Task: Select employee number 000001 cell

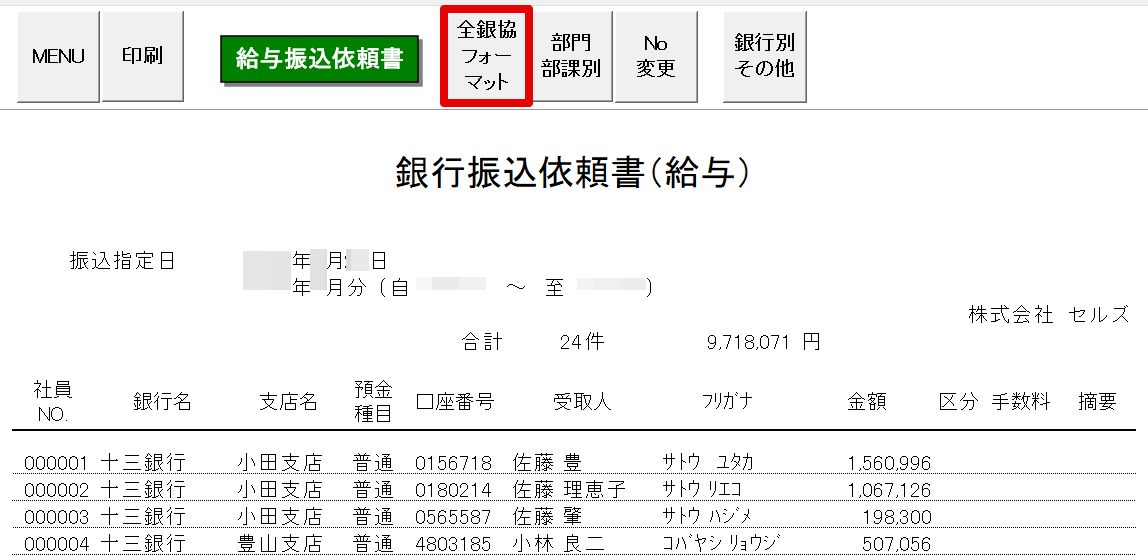Action: (x=56, y=463)
